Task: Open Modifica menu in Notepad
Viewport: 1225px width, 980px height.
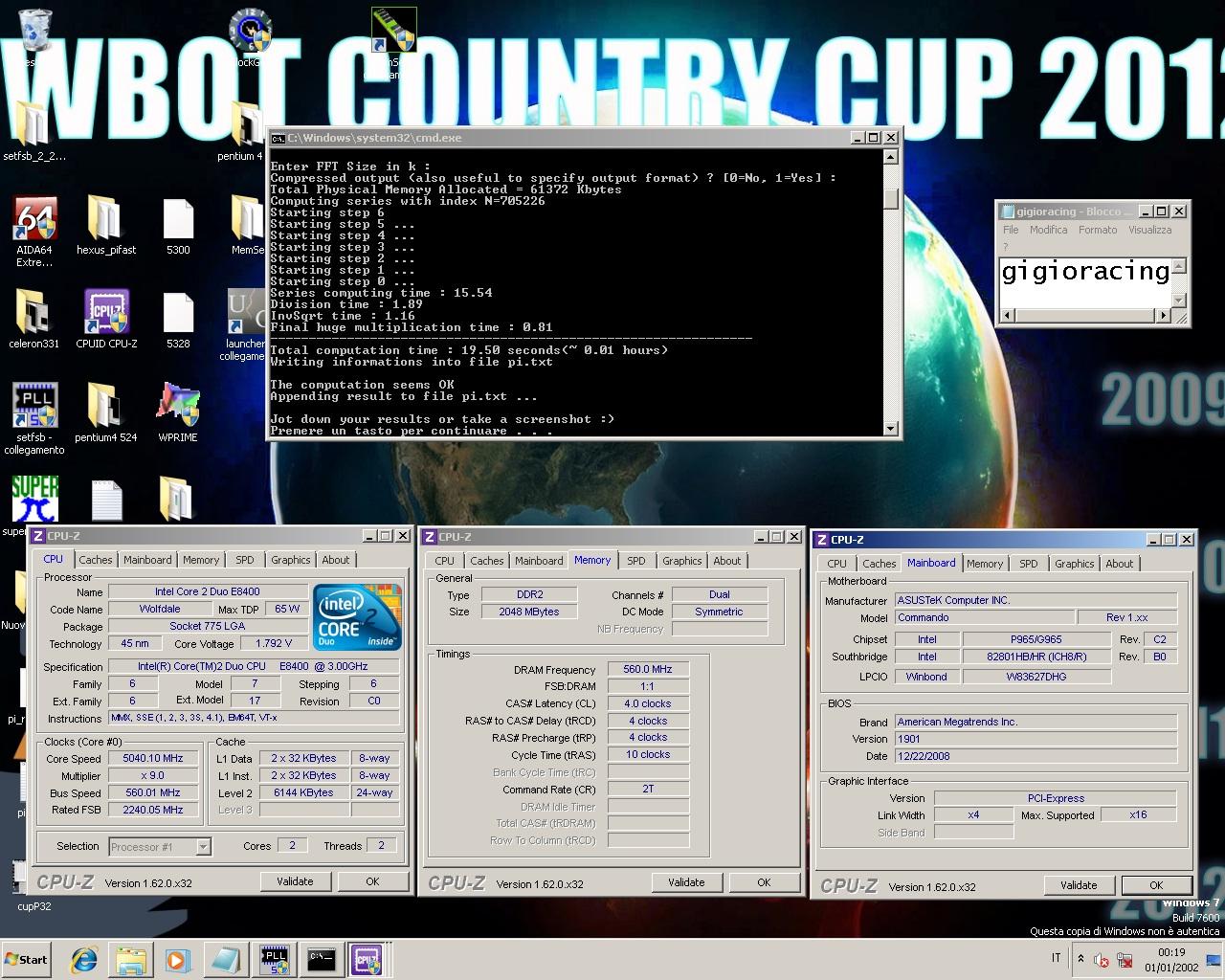Action: pyautogui.click(x=1048, y=230)
